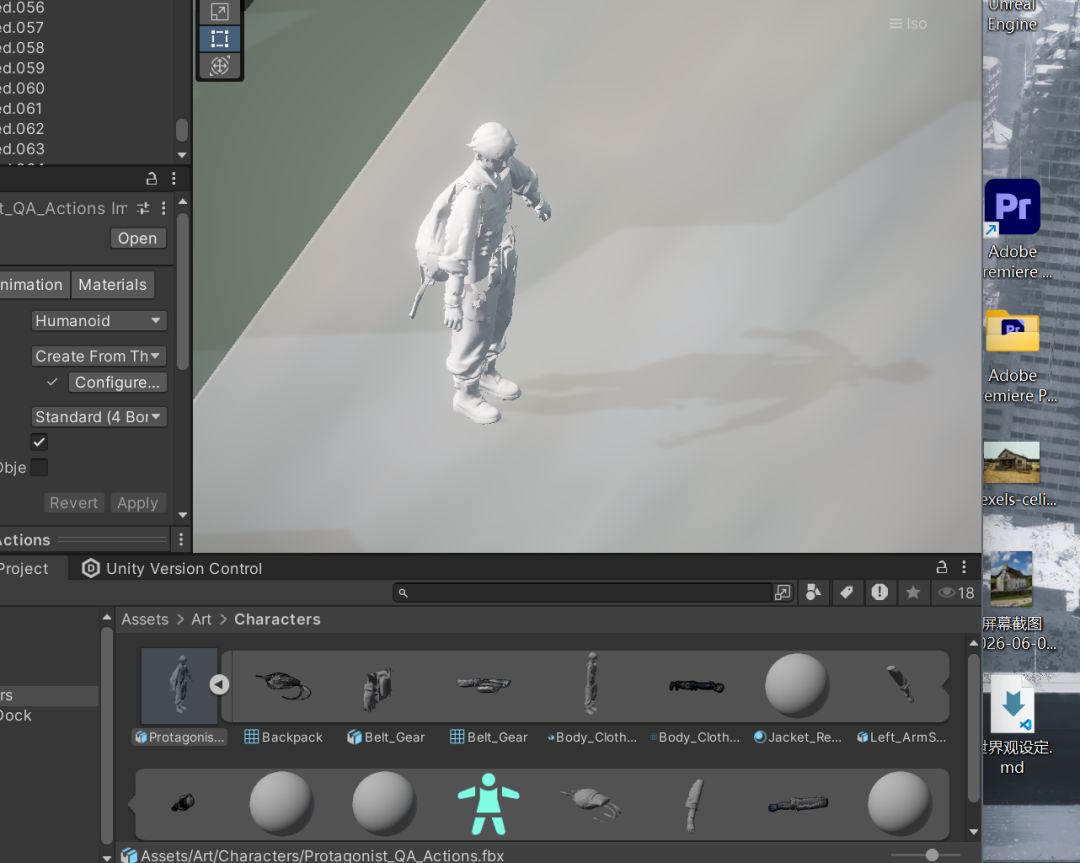Open the Inspector panel's more options menu
This screenshot has height=863, width=1080.
174,179
